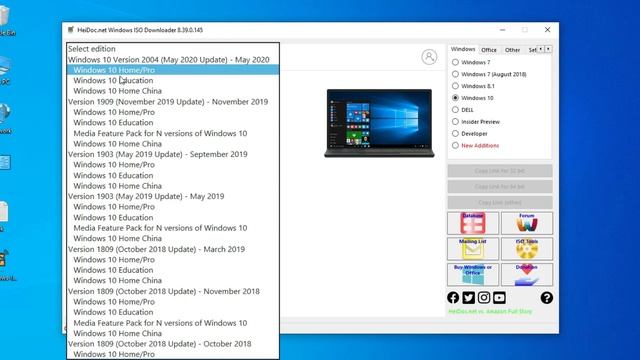
Task: Choose Windows 10 Home China under Version 1909
Action: pos(173,144)
